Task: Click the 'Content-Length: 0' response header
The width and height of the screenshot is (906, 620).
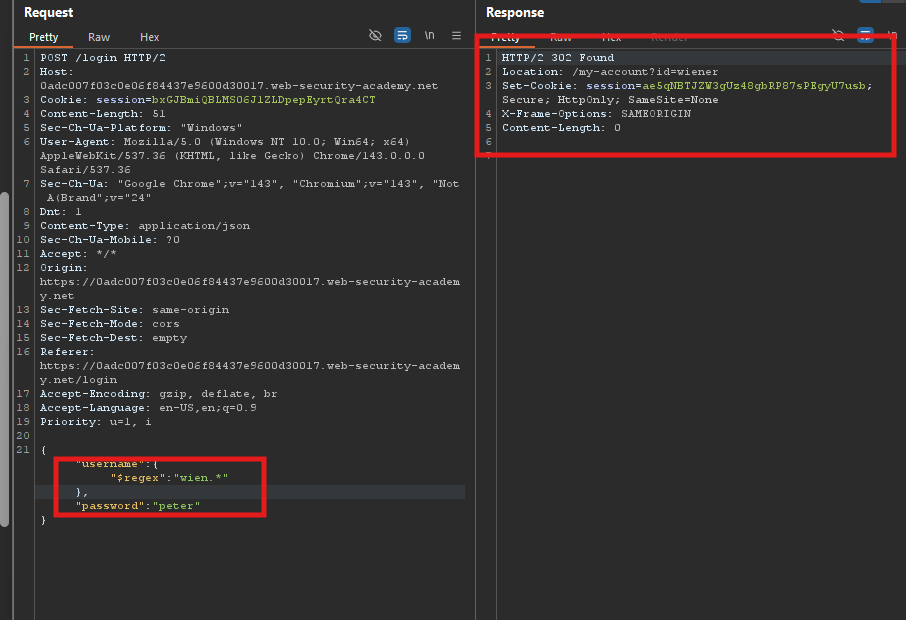Action: coord(561,128)
